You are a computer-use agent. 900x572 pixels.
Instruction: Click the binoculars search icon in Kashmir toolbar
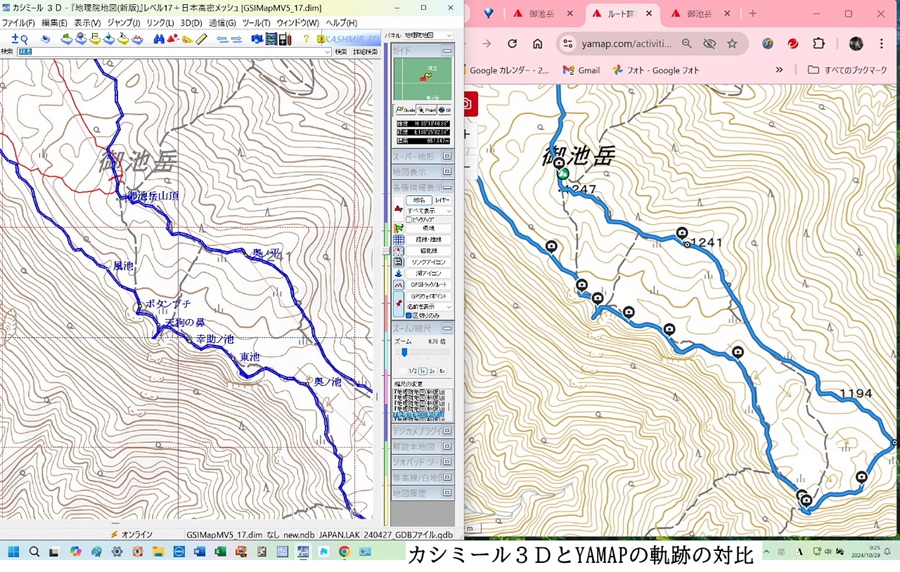[x=159, y=39]
